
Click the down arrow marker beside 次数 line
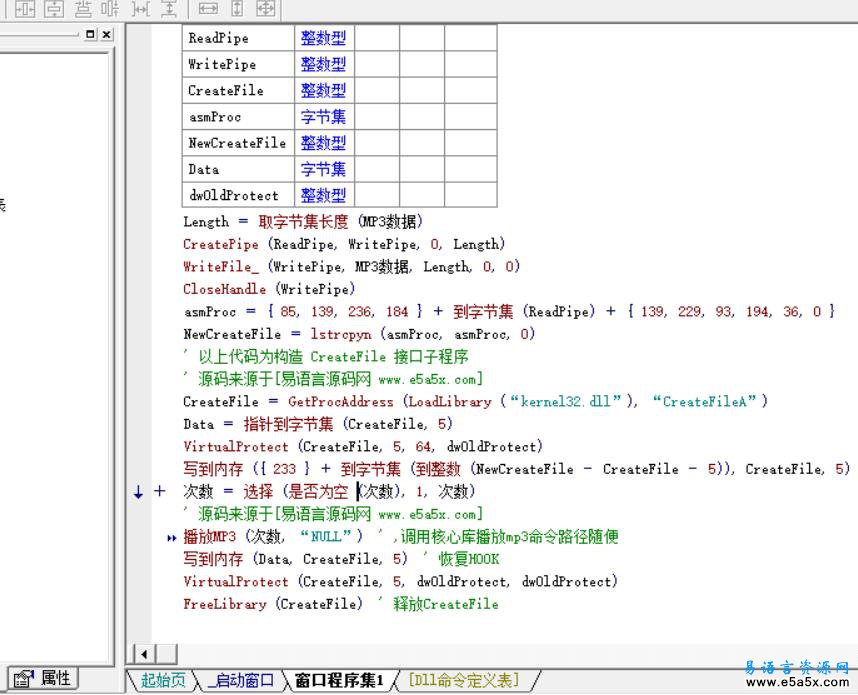pyautogui.click(x=138, y=491)
